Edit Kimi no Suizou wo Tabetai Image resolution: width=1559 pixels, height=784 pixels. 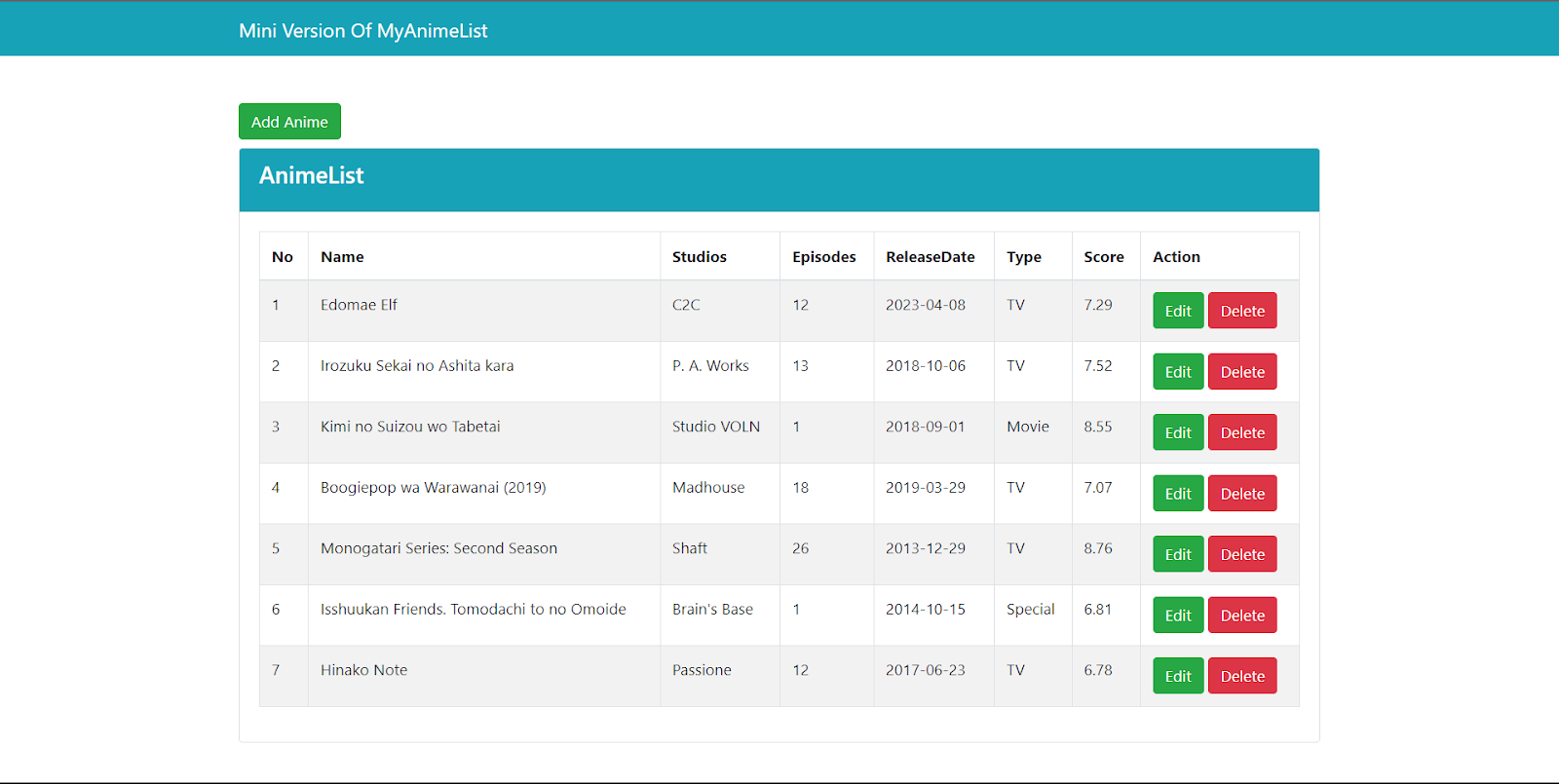[x=1178, y=432]
